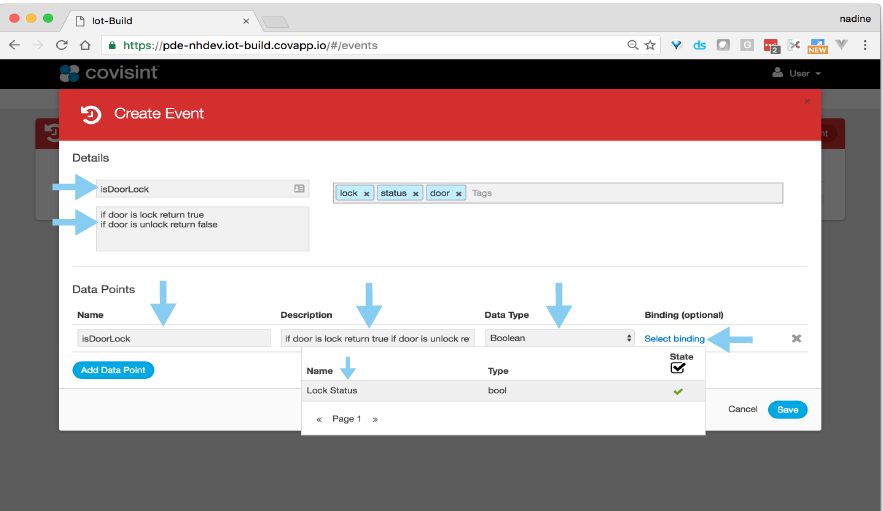Reload the page with refresh icon
The image size is (883, 511).
(62, 45)
